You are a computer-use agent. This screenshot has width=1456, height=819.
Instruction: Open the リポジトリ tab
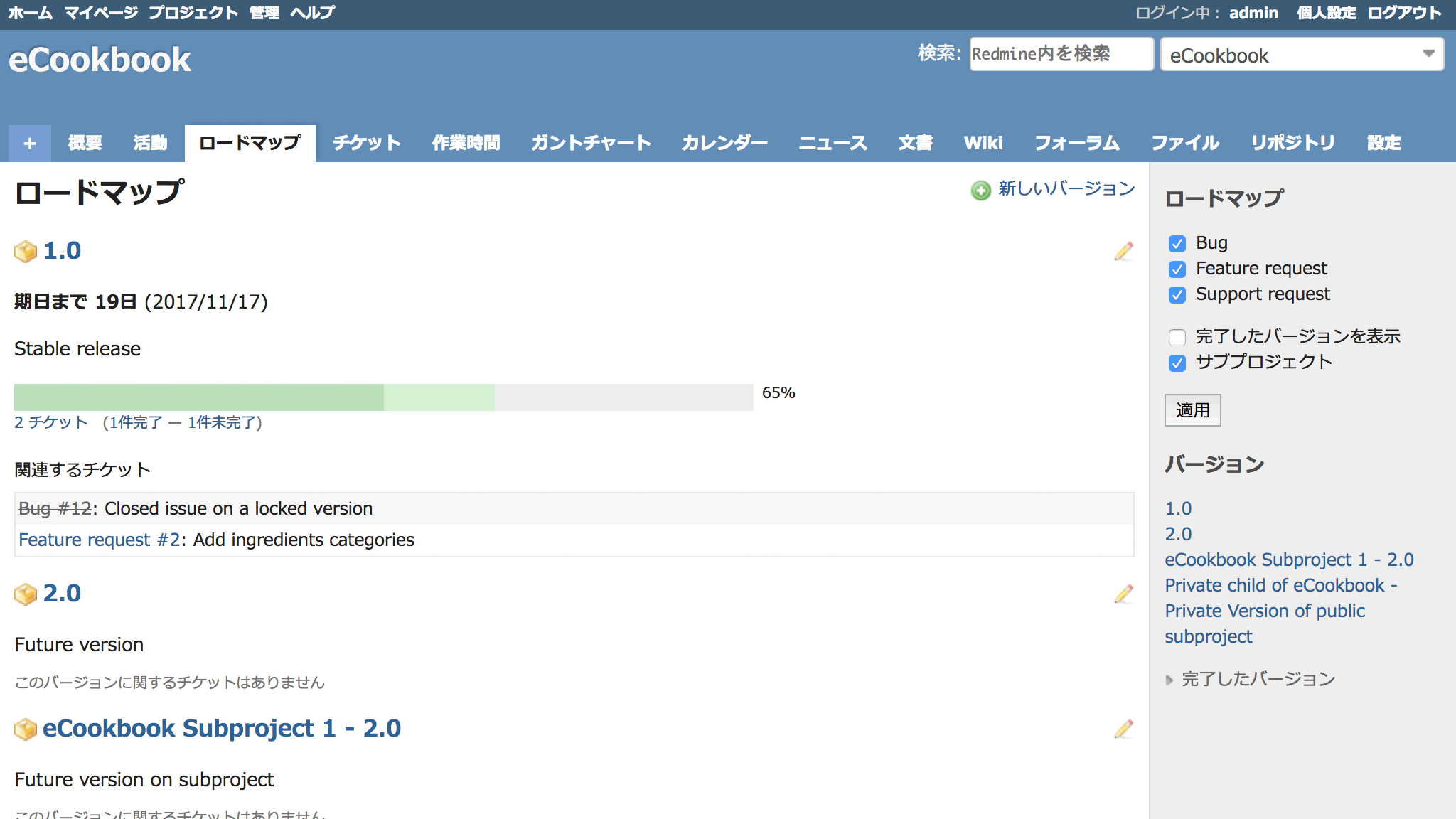(x=1293, y=143)
